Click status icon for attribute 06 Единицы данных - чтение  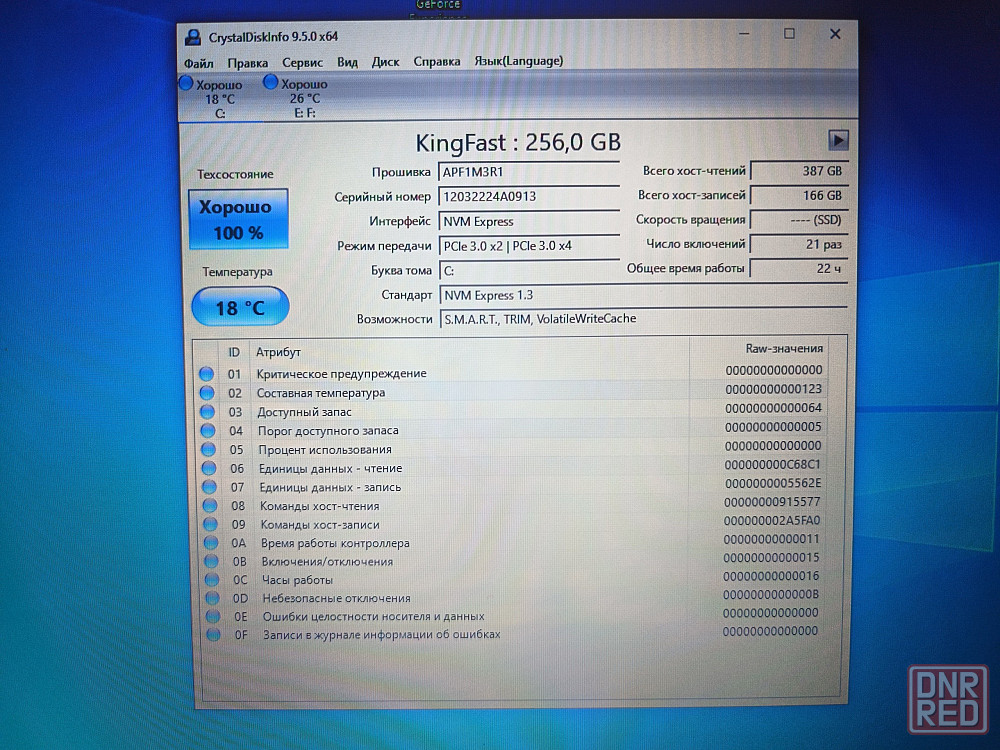pyautogui.click(x=209, y=468)
